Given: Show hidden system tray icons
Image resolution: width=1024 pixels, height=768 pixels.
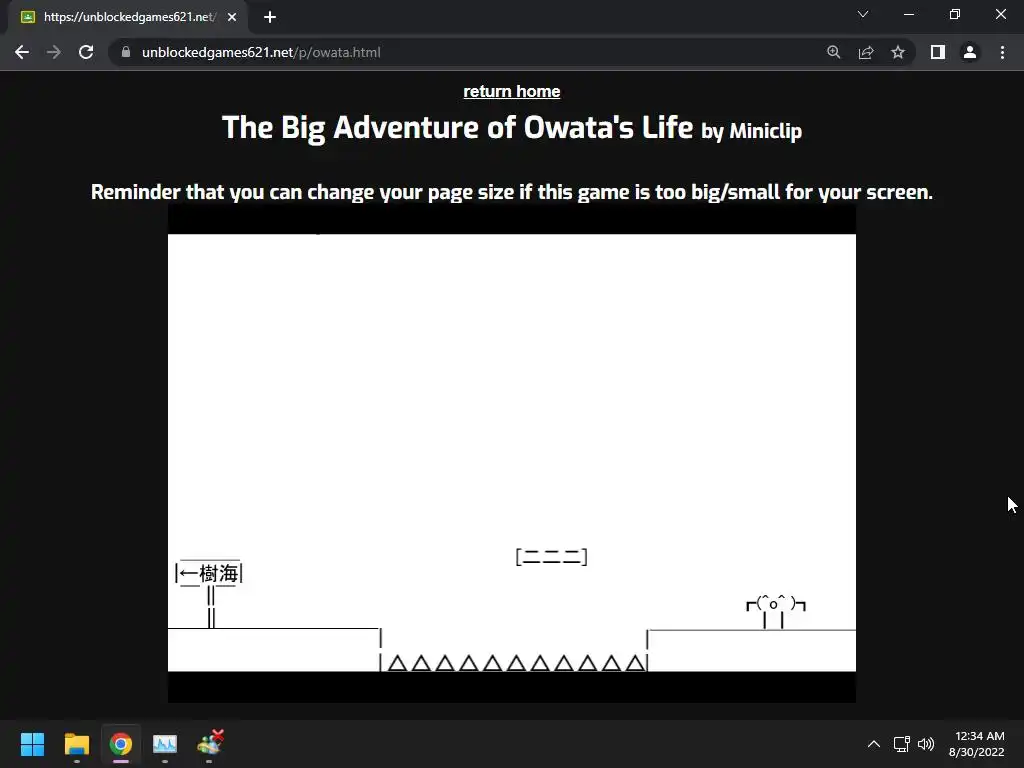Looking at the screenshot, I should [874, 744].
